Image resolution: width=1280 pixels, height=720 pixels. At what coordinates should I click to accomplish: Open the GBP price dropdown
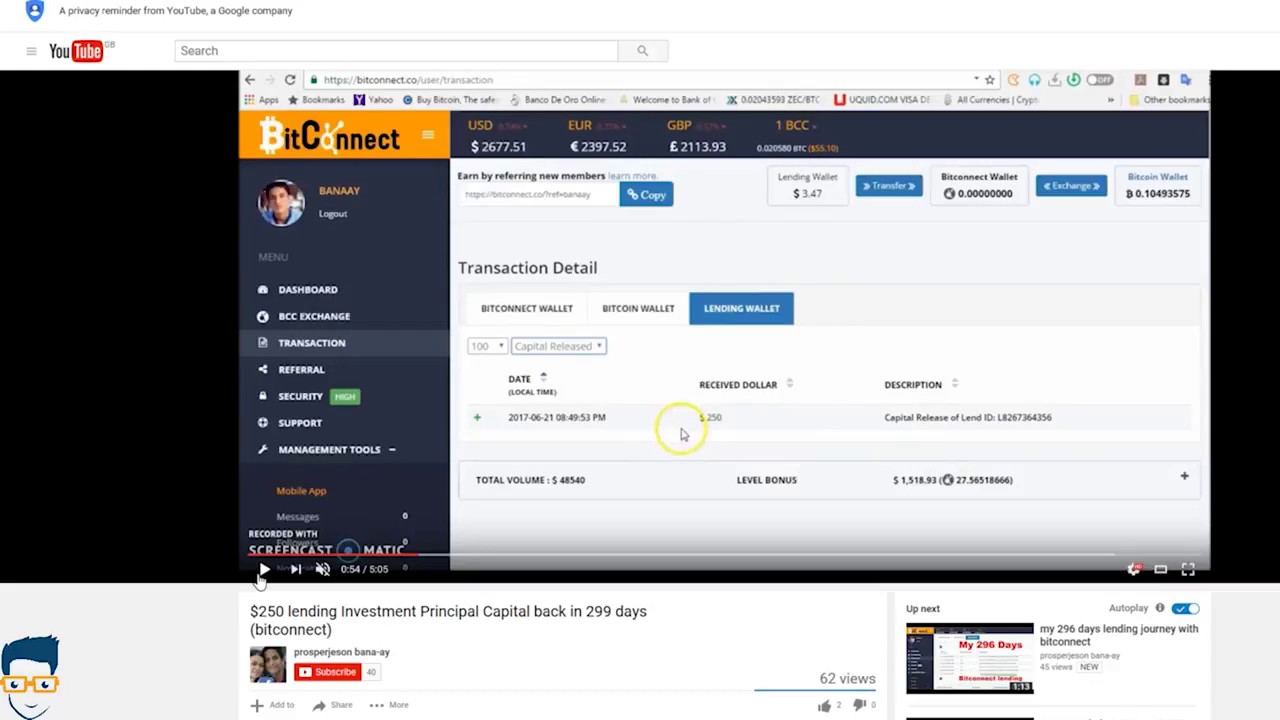point(696,126)
